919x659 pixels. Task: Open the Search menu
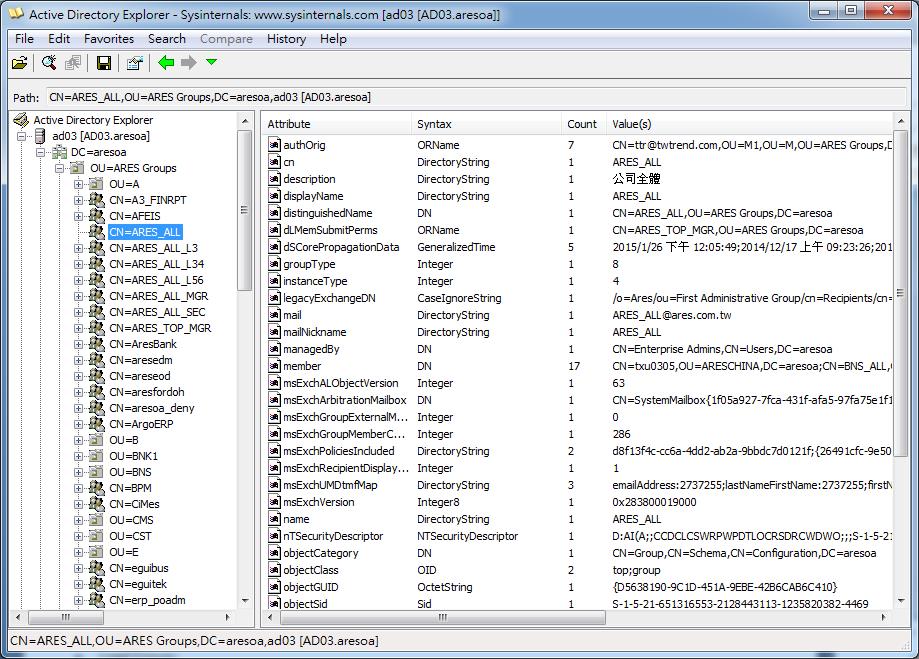(166, 39)
